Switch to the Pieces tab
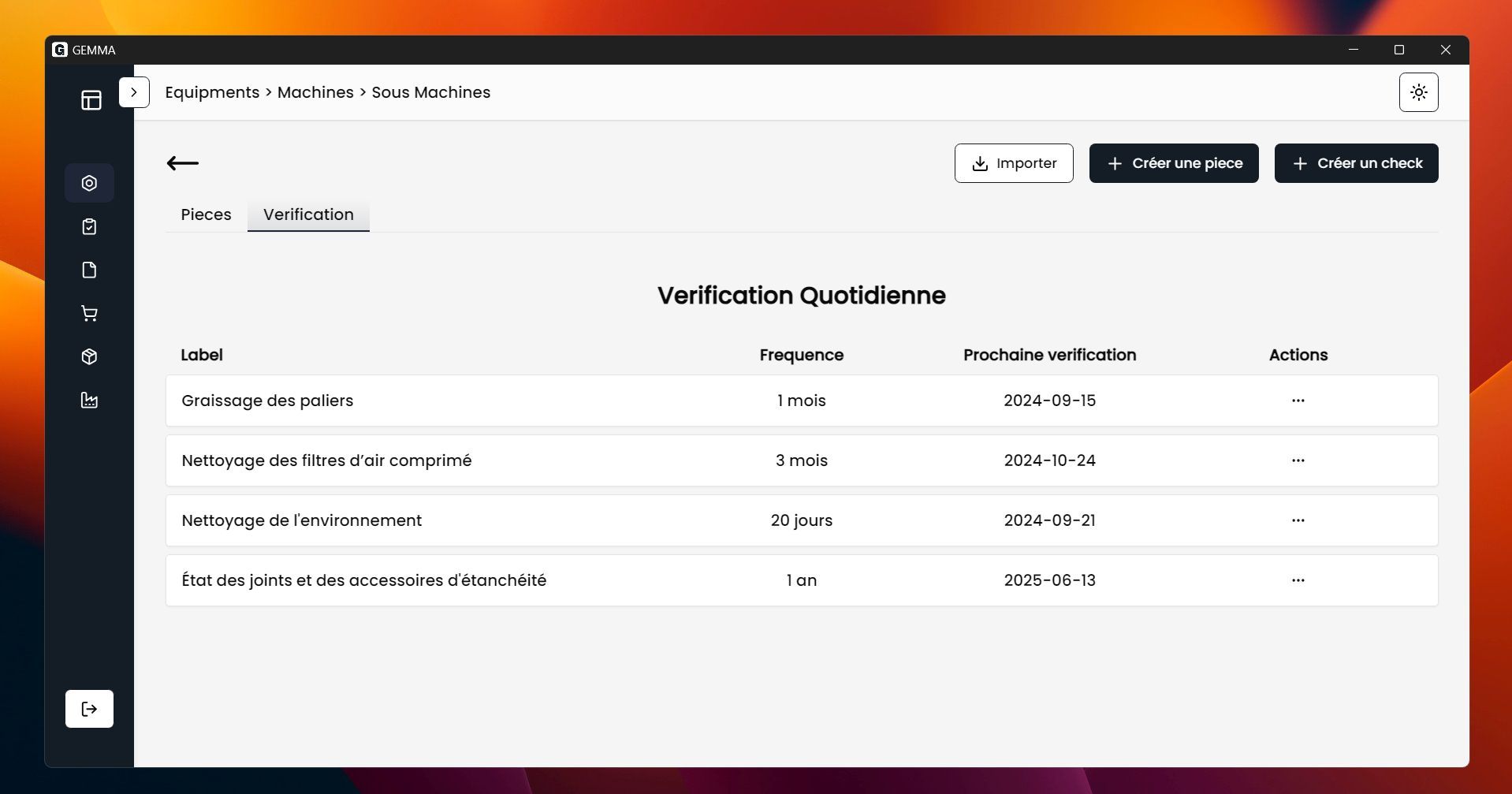This screenshot has height=794, width=1512. click(x=206, y=214)
